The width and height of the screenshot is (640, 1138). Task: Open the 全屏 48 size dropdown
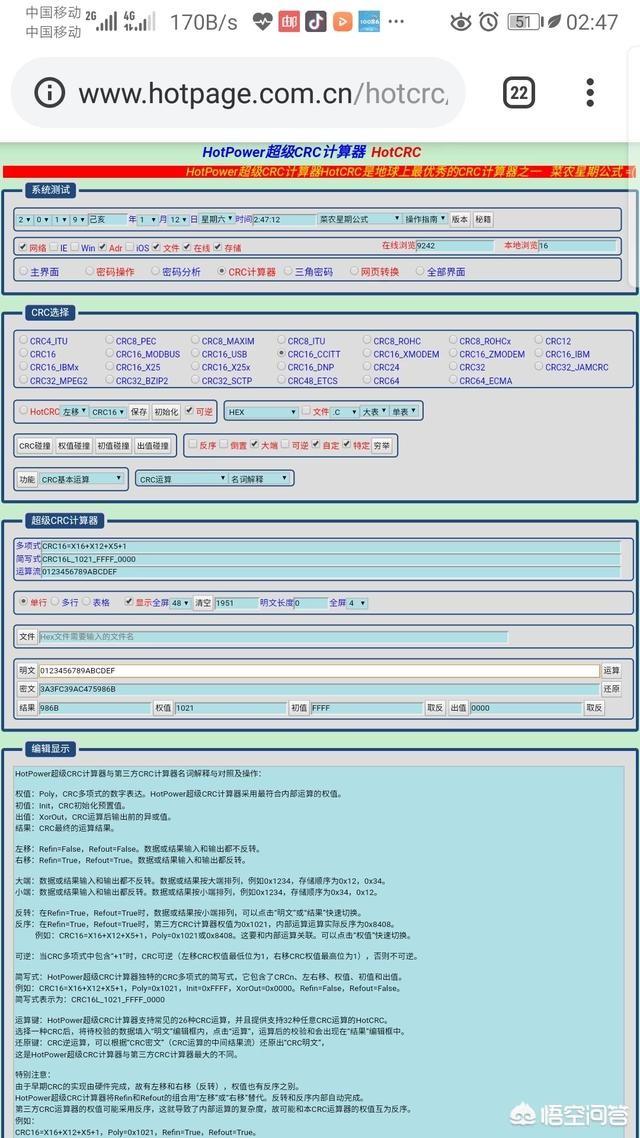tap(181, 602)
